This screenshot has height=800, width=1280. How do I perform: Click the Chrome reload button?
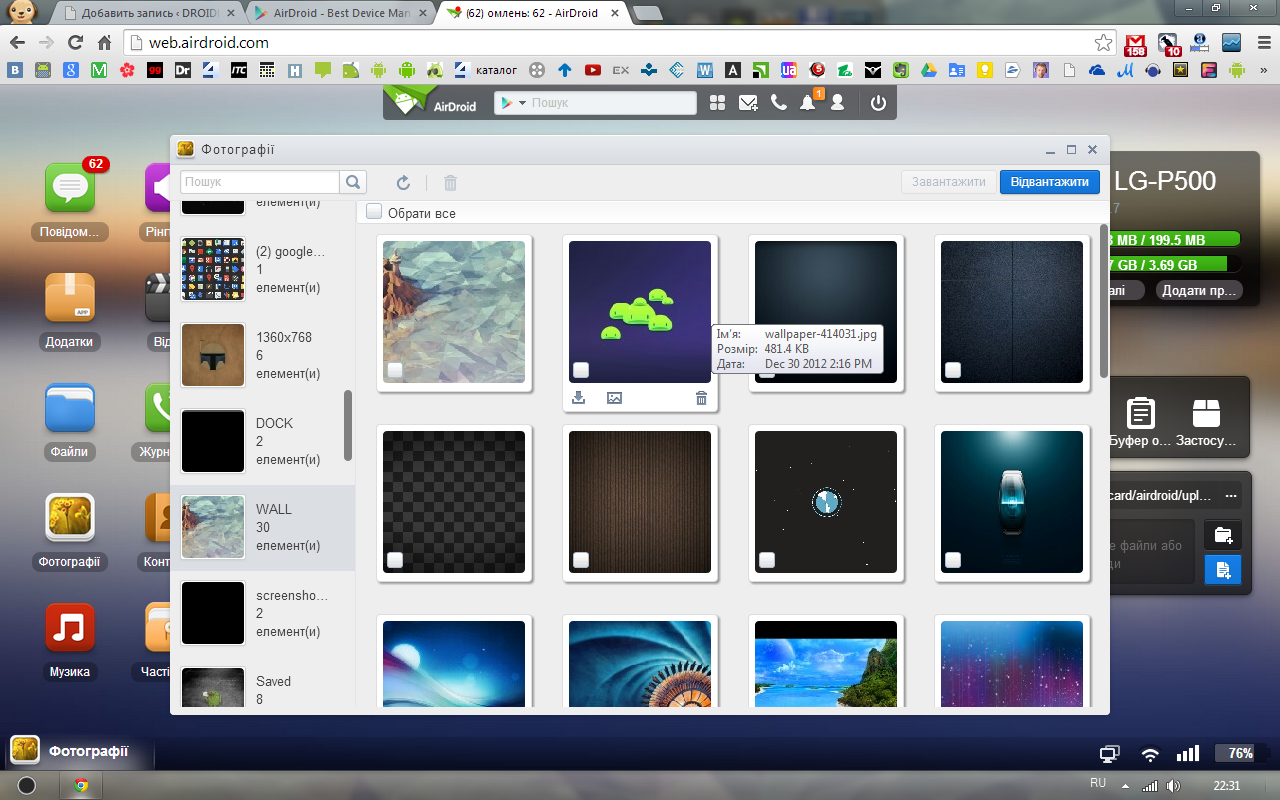click(75, 43)
